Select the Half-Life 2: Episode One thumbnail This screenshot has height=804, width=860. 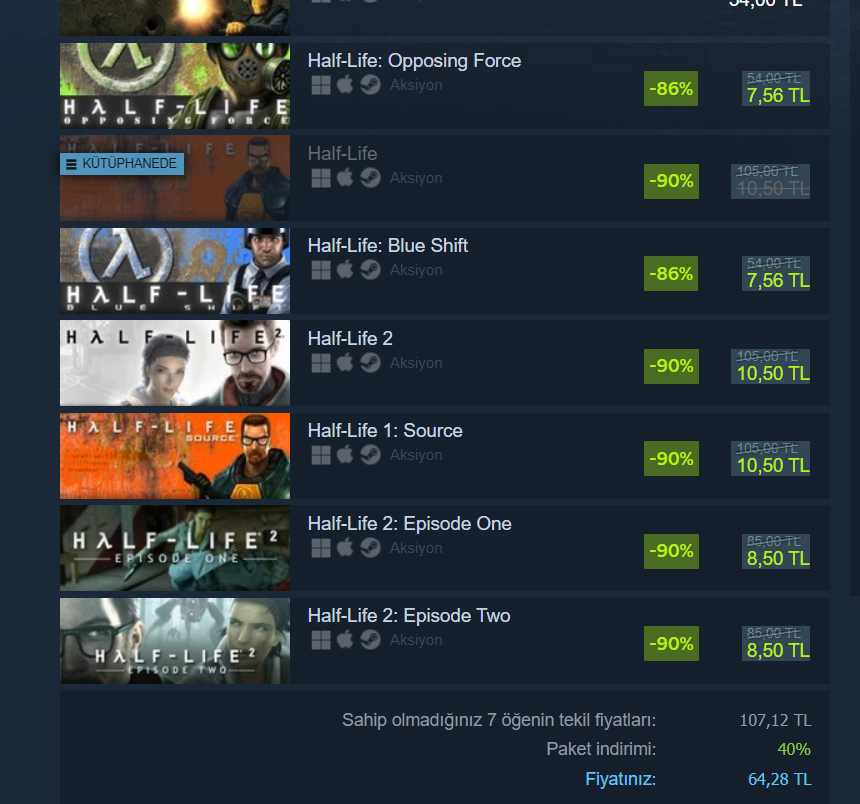click(x=175, y=548)
